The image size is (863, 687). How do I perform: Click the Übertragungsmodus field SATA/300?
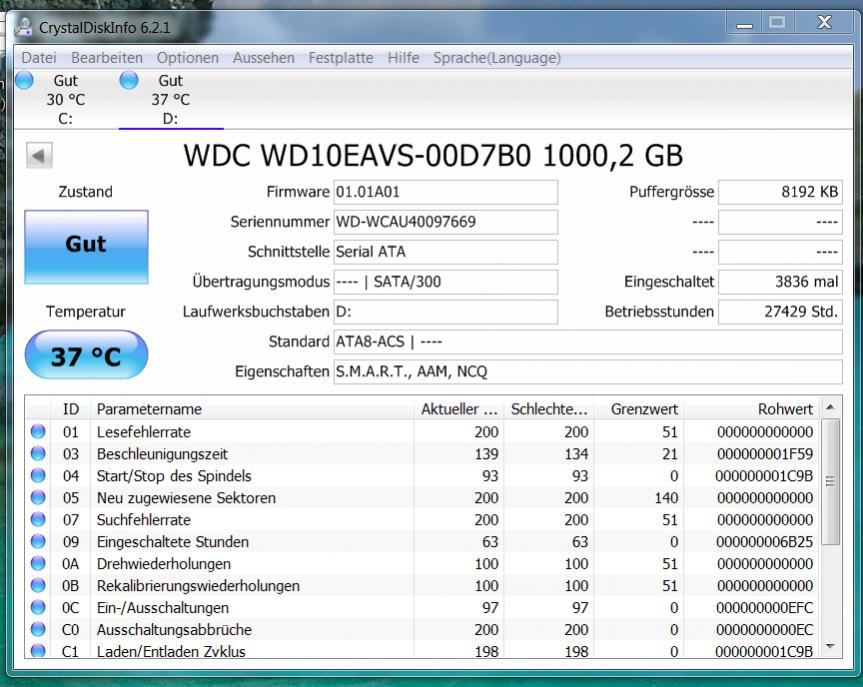(445, 282)
